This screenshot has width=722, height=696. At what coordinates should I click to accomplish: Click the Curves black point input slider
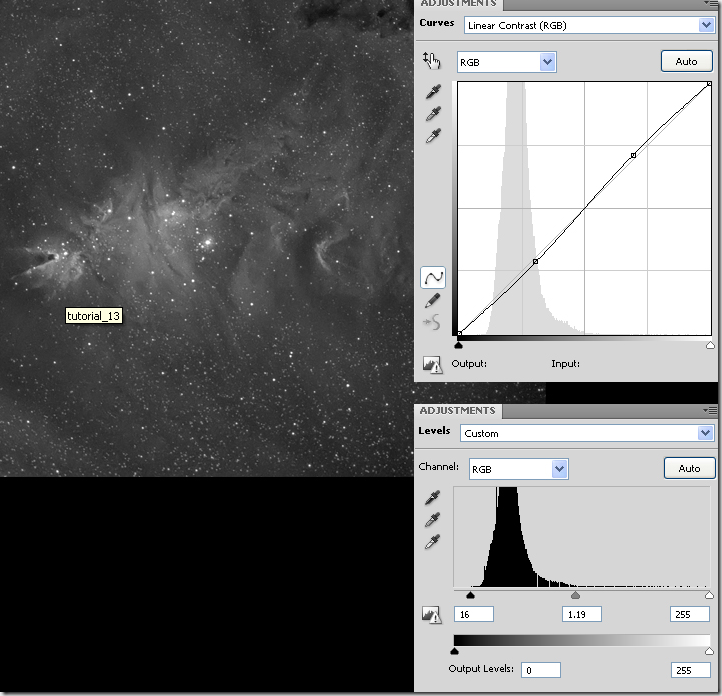(459, 345)
